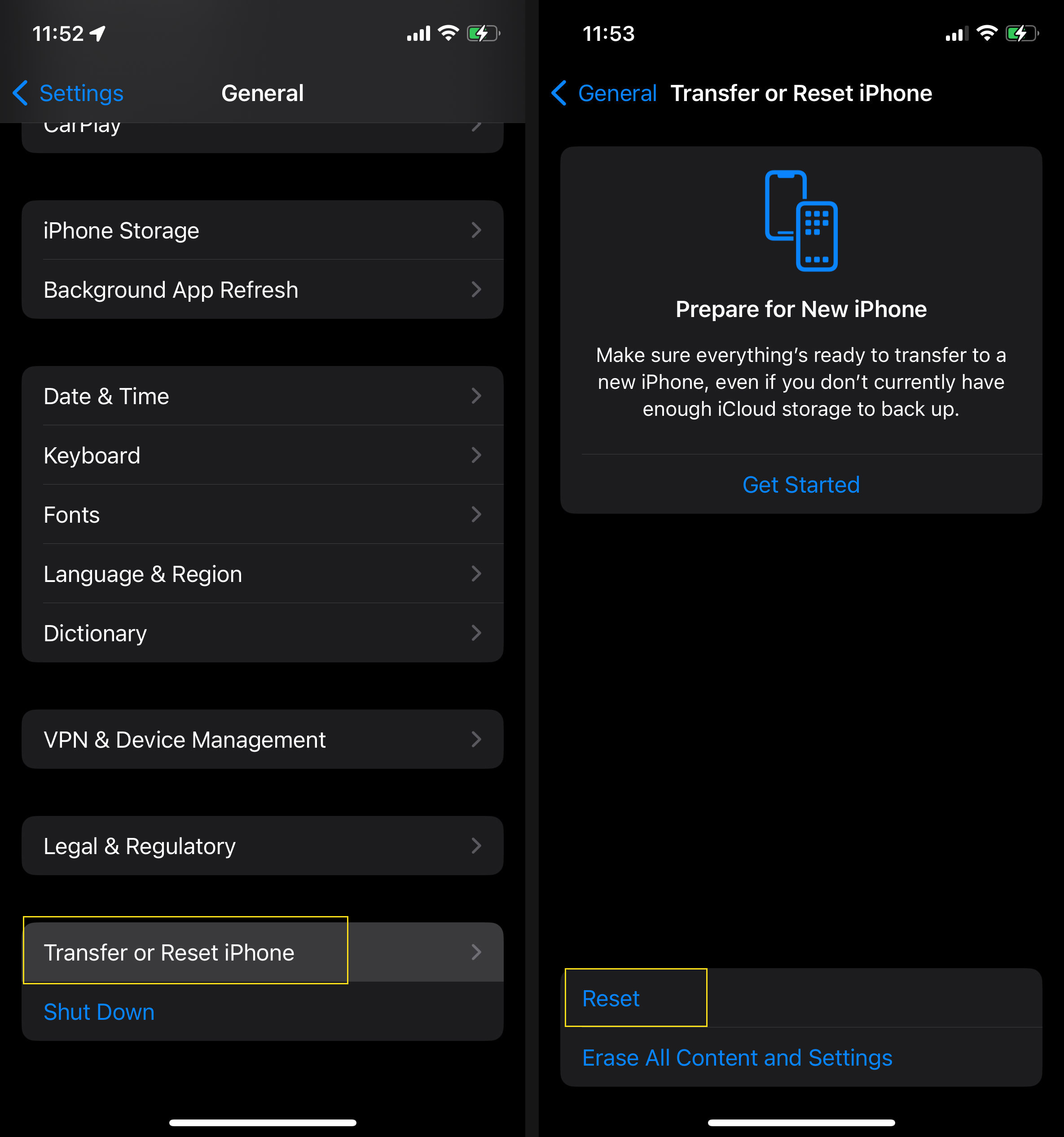Tap the back chevron beside General
1064x1137 pixels.
click(x=558, y=93)
